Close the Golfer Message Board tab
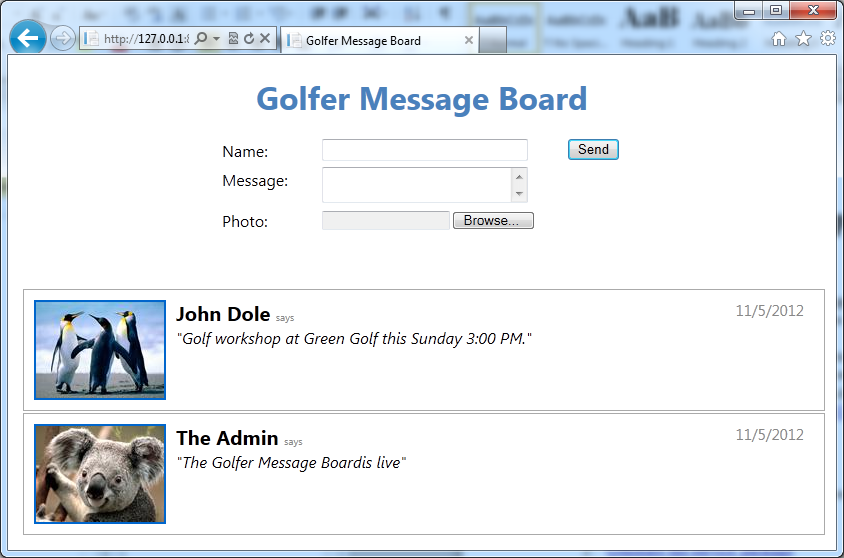Screen dimensions: 844x558 tap(469, 40)
